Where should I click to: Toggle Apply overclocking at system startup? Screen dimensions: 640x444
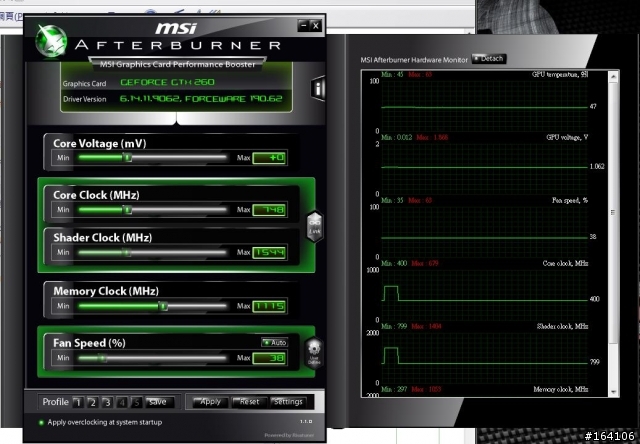[x=100, y=422]
